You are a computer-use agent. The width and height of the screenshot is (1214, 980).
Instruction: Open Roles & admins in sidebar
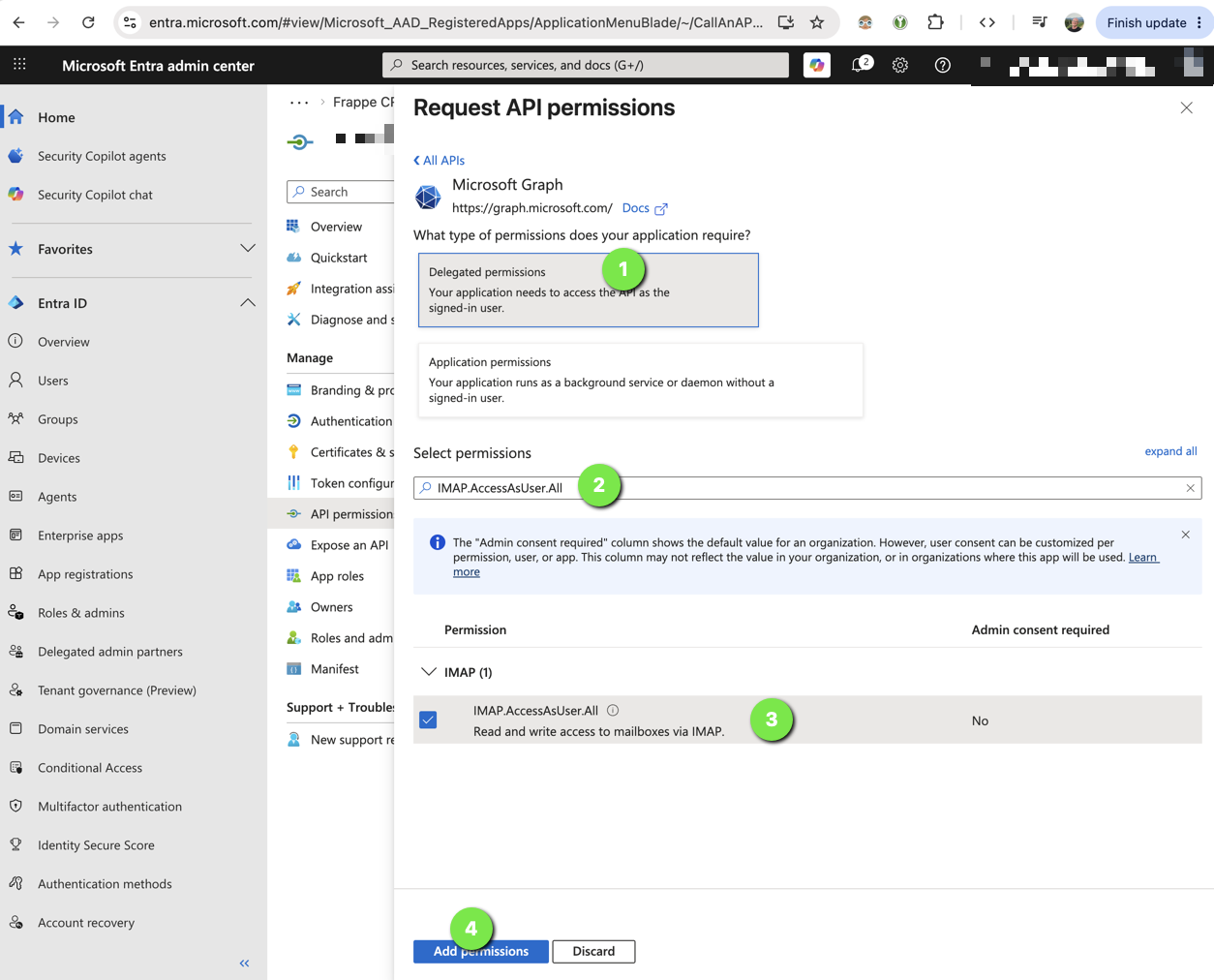point(81,613)
